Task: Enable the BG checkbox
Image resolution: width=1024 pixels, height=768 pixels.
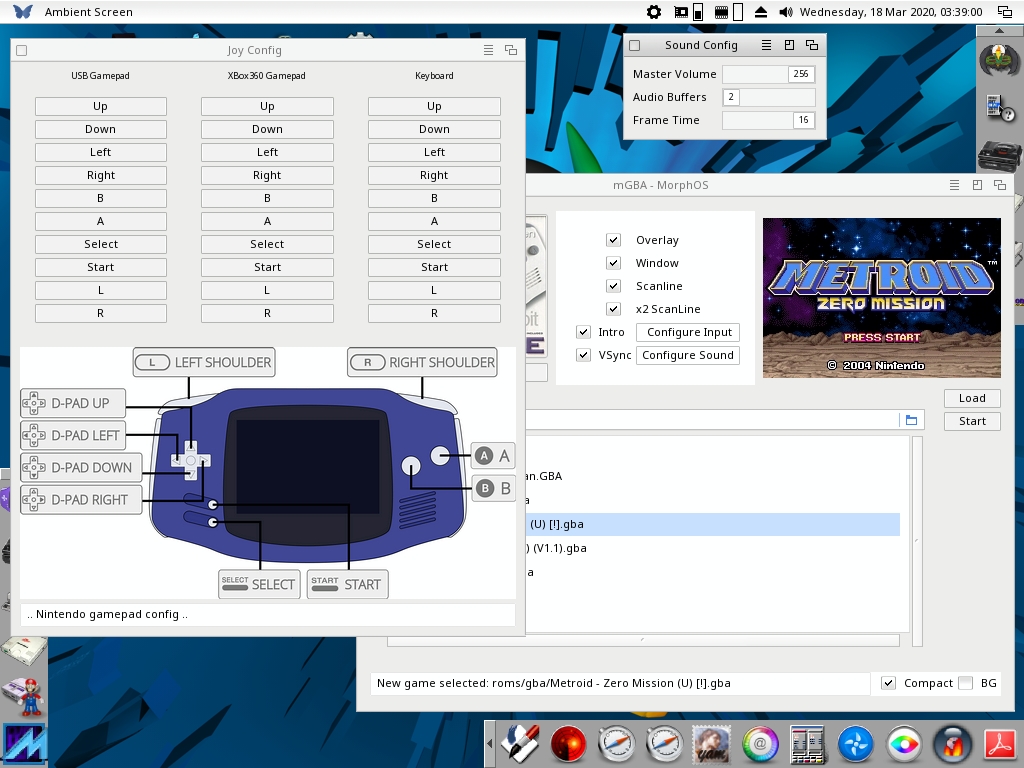Action: pyautogui.click(x=965, y=683)
